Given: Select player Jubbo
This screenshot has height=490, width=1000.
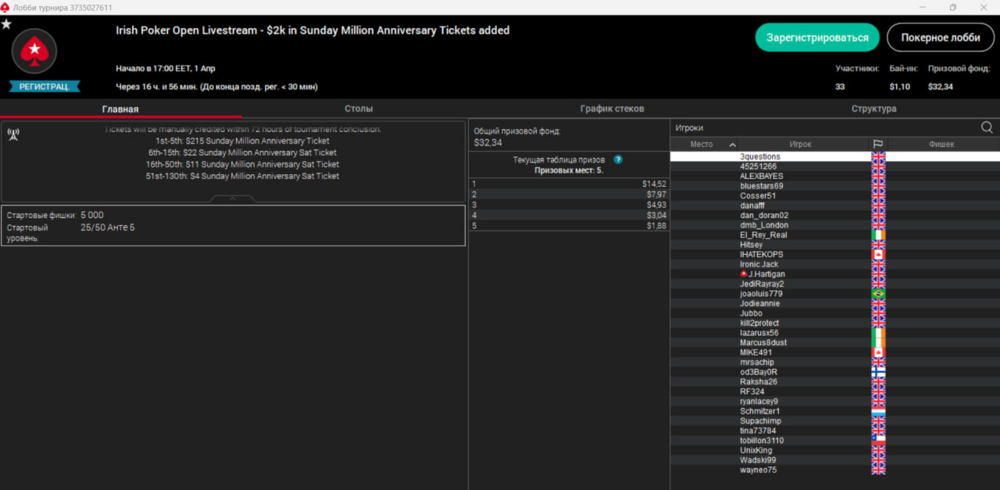Looking at the screenshot, I should click(751, 313).
